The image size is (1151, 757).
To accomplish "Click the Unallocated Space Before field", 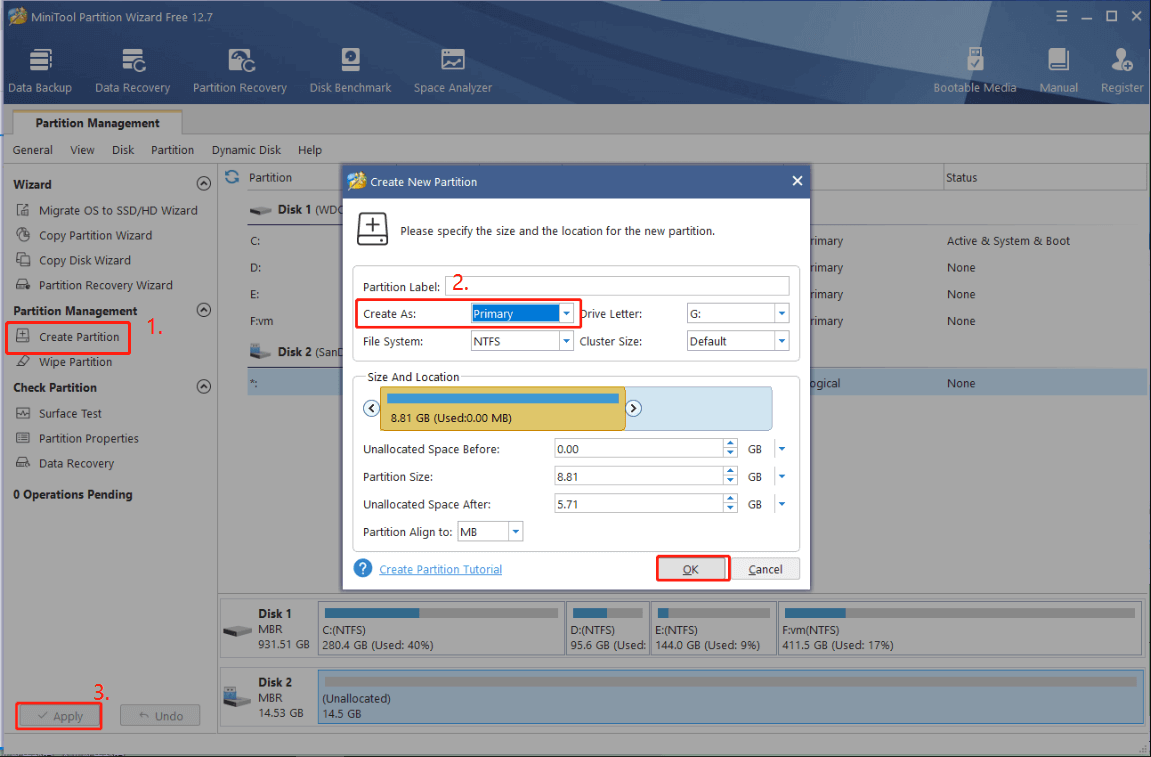I will coord(639,449).
